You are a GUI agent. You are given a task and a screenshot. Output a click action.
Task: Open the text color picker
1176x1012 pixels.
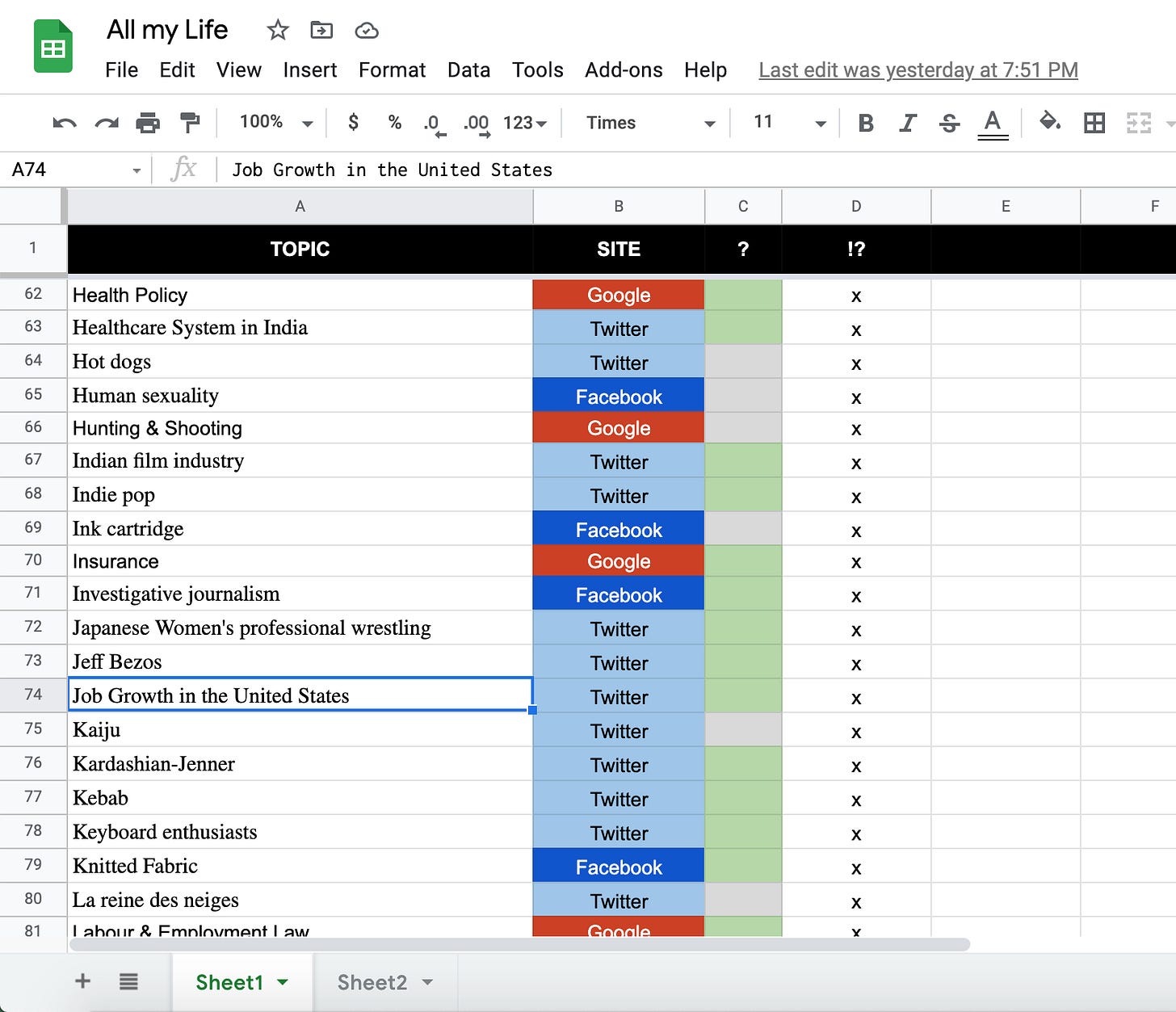(993, 124)
